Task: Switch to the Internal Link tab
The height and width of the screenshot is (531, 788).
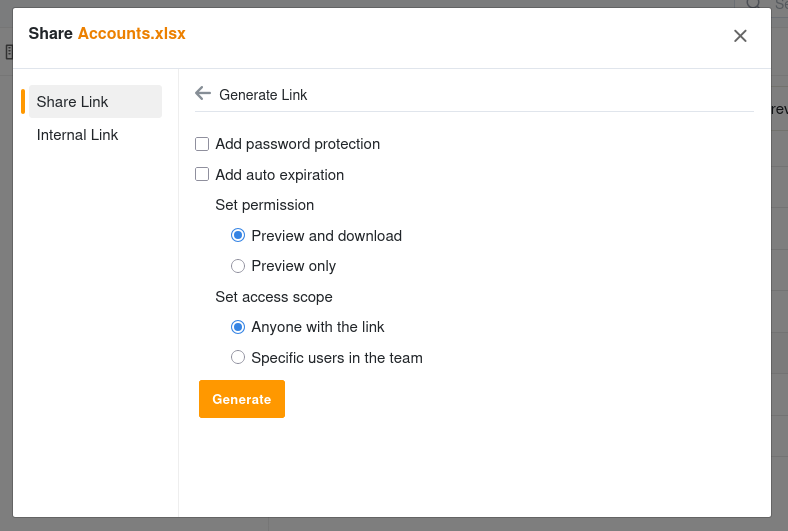Action: [x=77, y=135]
